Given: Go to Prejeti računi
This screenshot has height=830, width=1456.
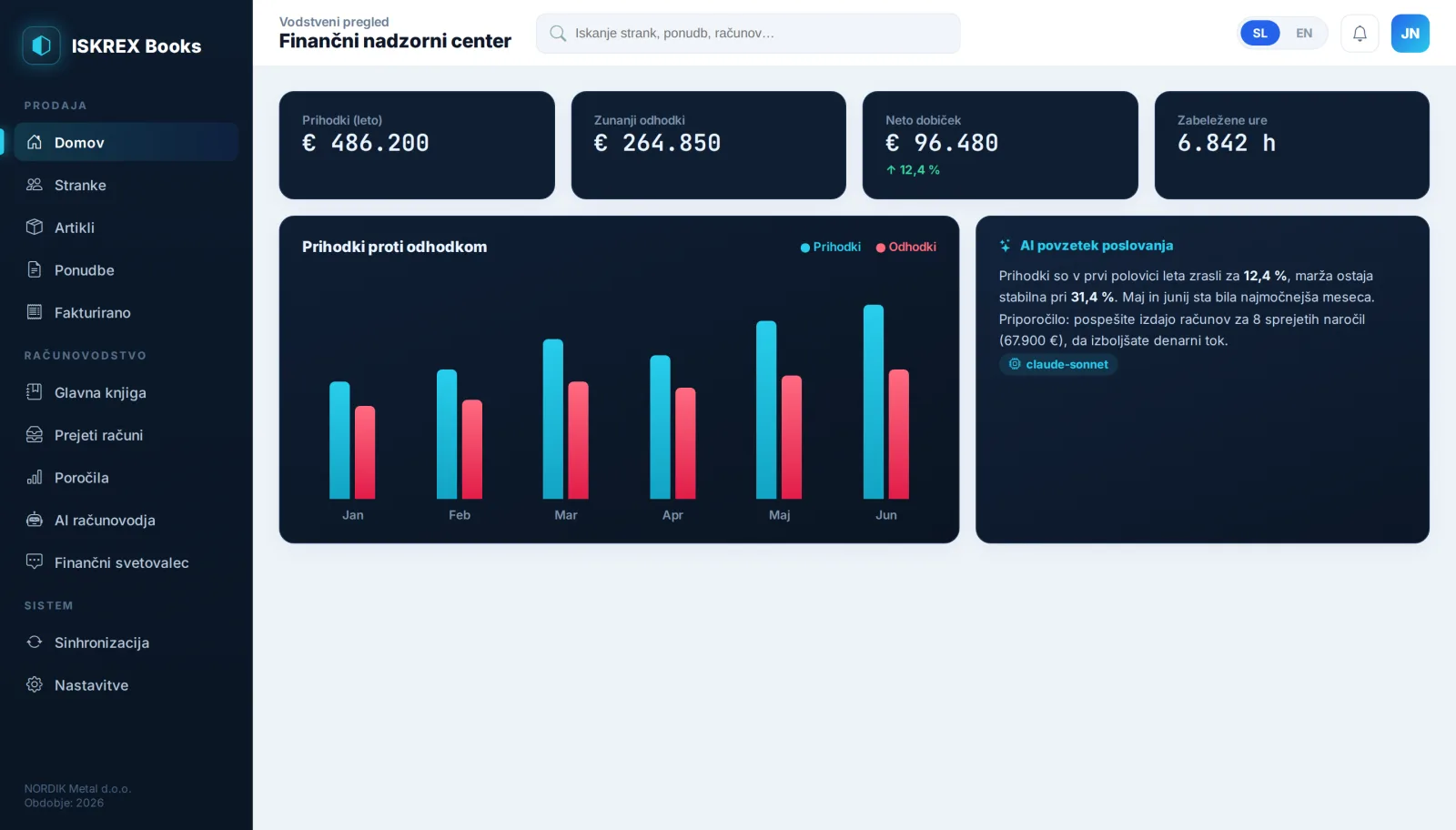Looking at the screenshot, I should click(x=126, y=435).
